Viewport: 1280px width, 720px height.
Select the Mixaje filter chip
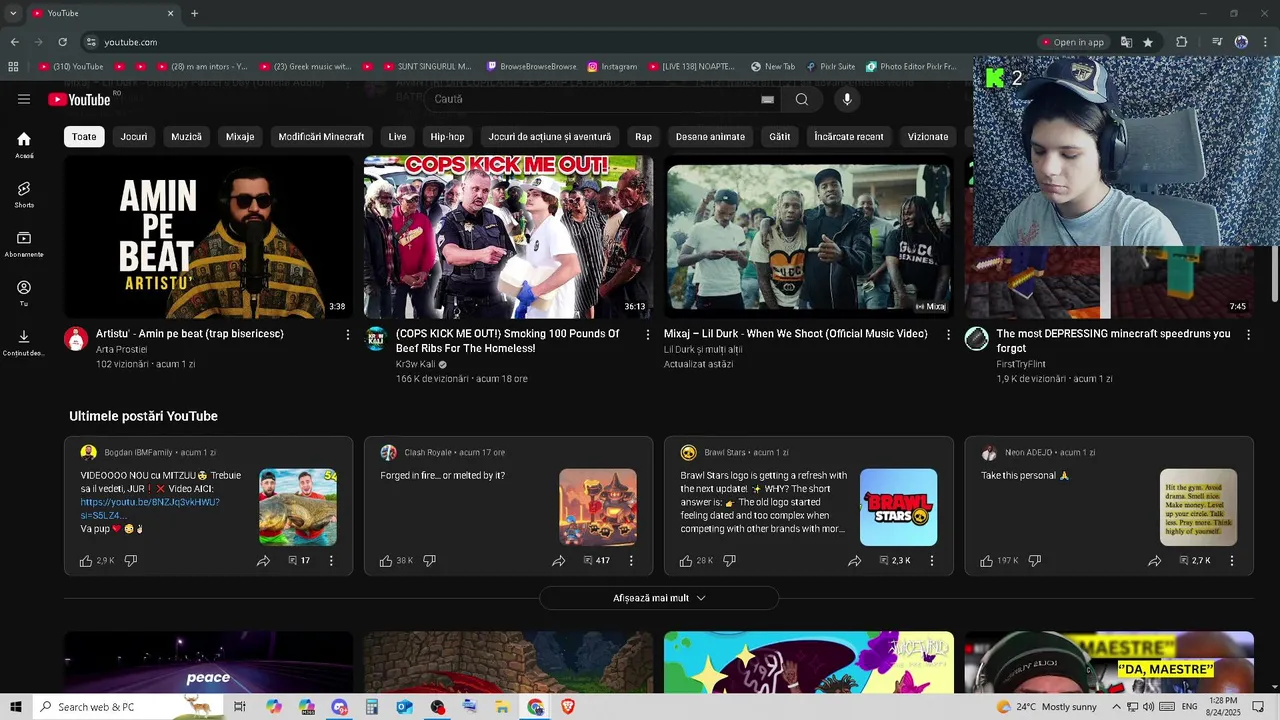coord(240,137)
